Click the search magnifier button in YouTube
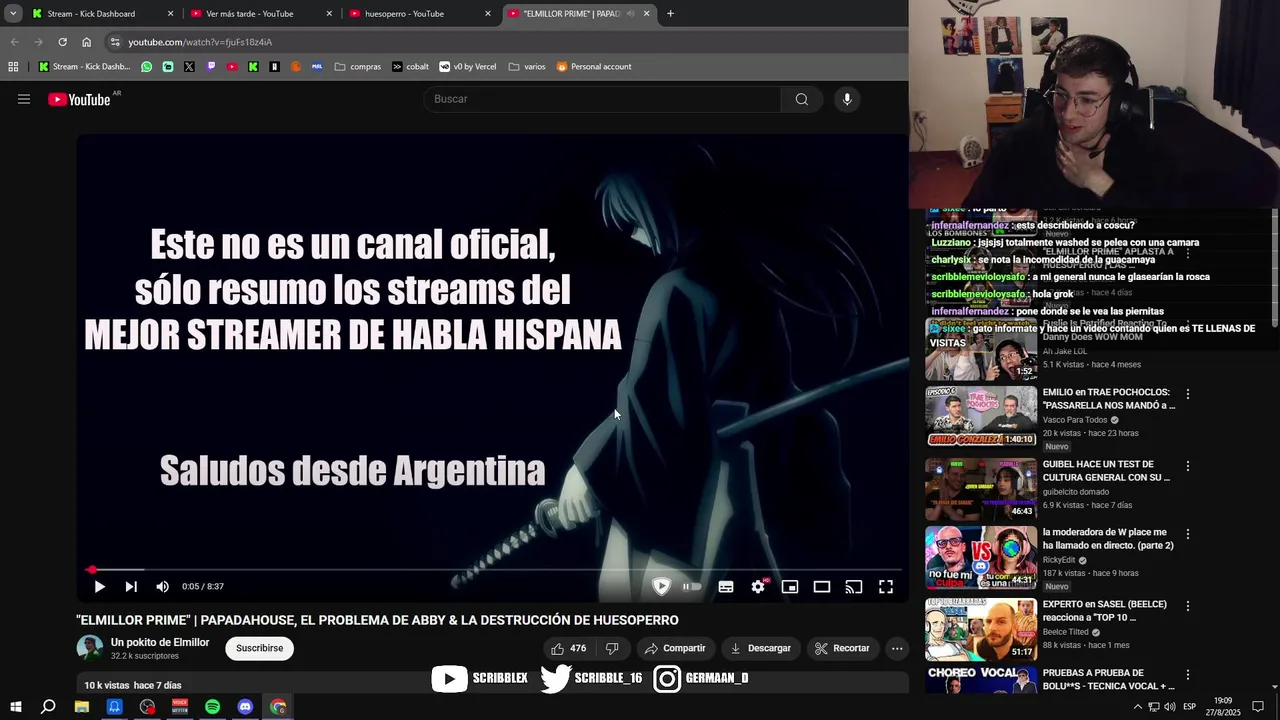 801,99
